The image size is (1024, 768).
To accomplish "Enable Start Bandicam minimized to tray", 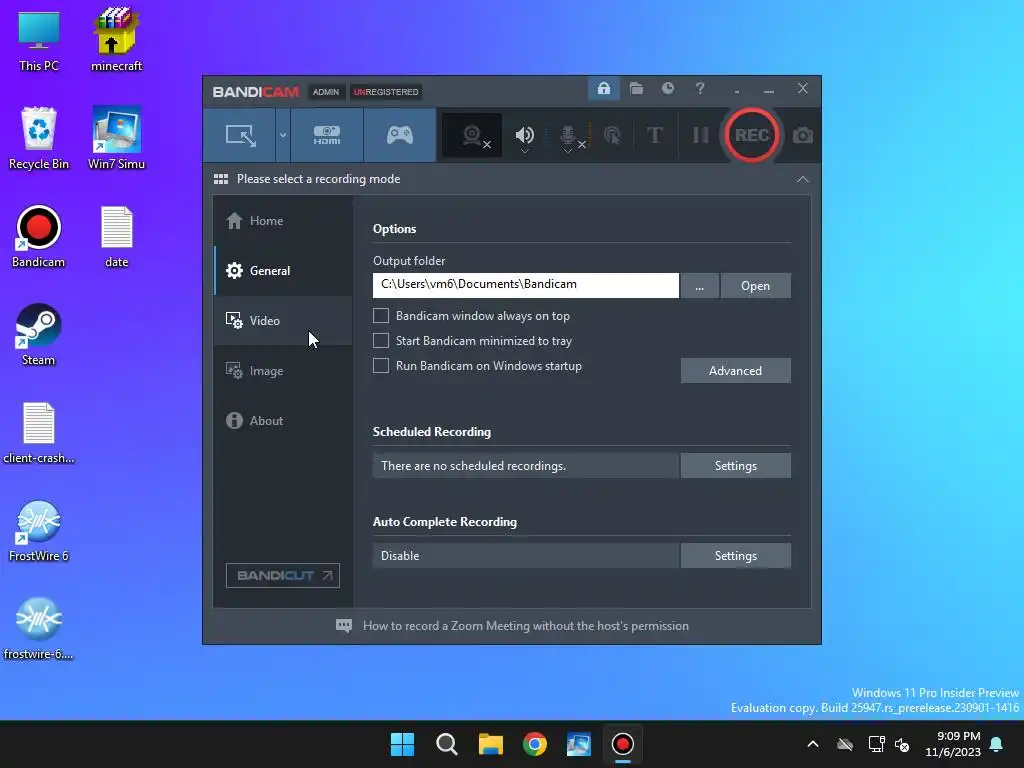I will (x=381, y=340).
